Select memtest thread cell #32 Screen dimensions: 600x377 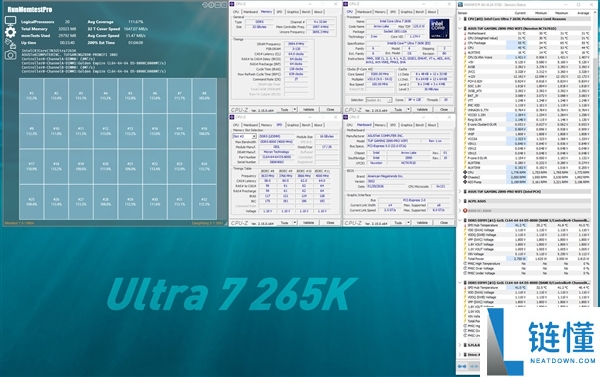point(204,202)
